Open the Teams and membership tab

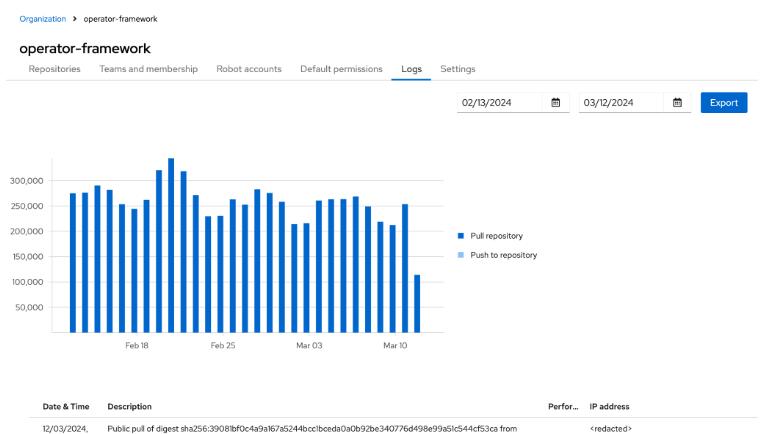(x=148, y=69)
